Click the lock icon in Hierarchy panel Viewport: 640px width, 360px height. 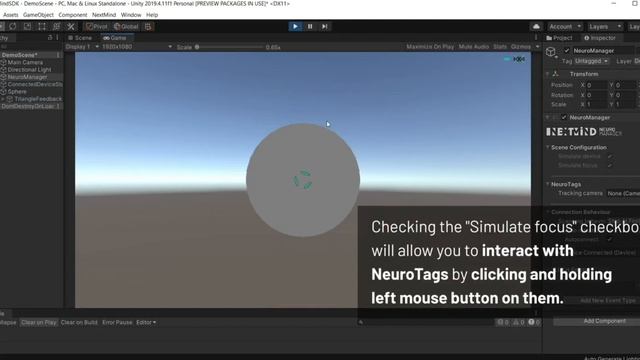click(50, 38)
